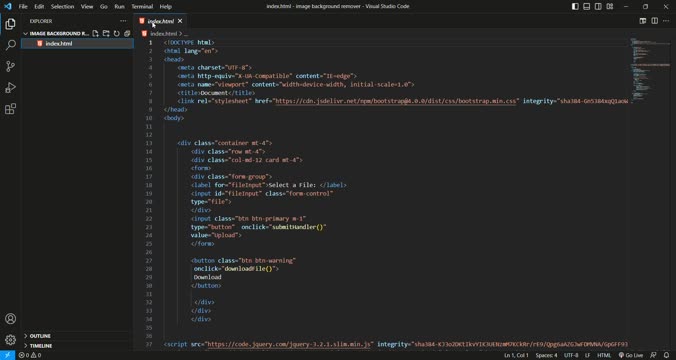Open the Run menu
676x360 pixels.
coord(119,6)
